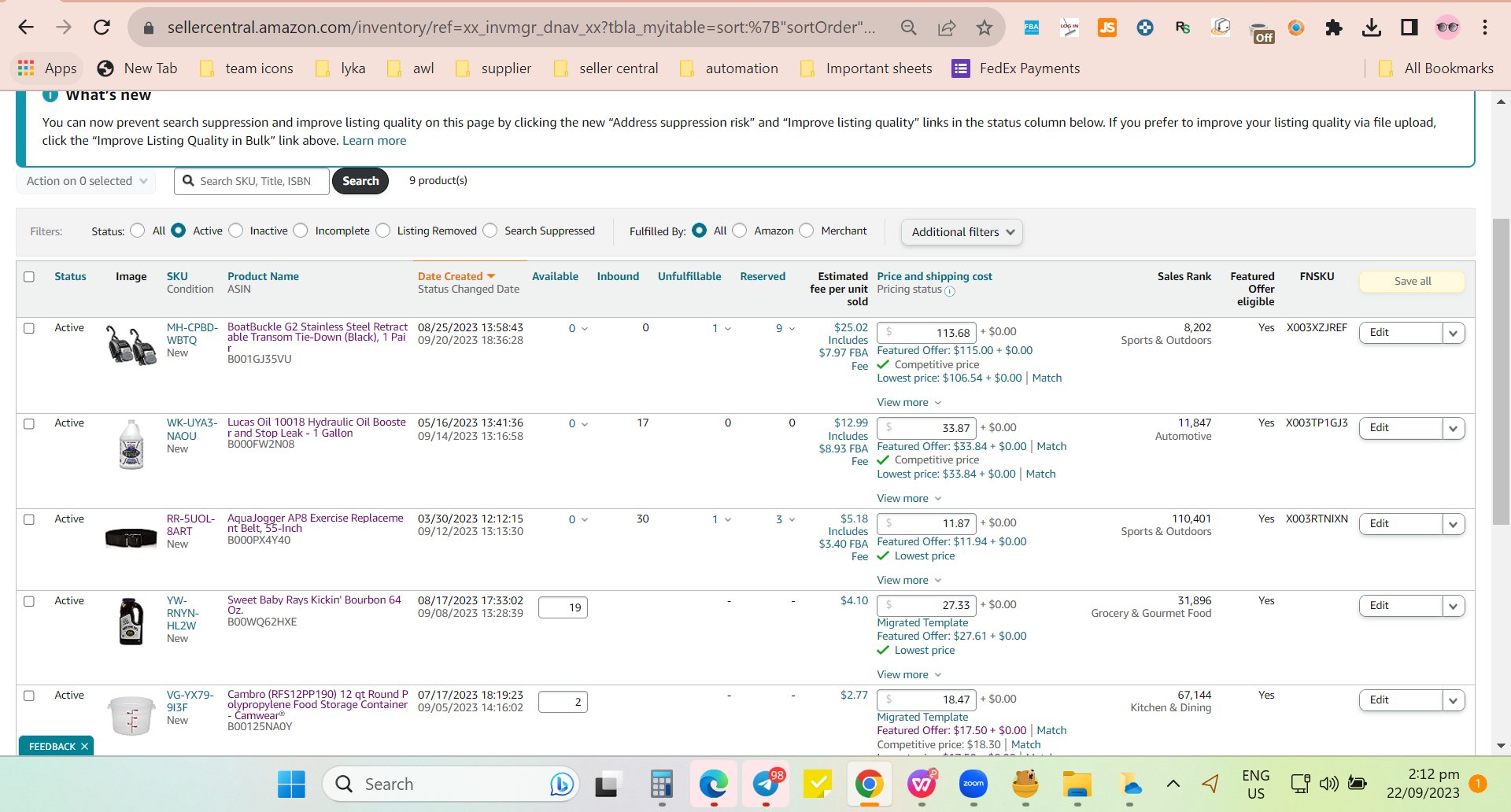This screenshot has width=1511, height=812.
Task: Click the page vertical scrollbar thumb
Action: point(1501,370)
